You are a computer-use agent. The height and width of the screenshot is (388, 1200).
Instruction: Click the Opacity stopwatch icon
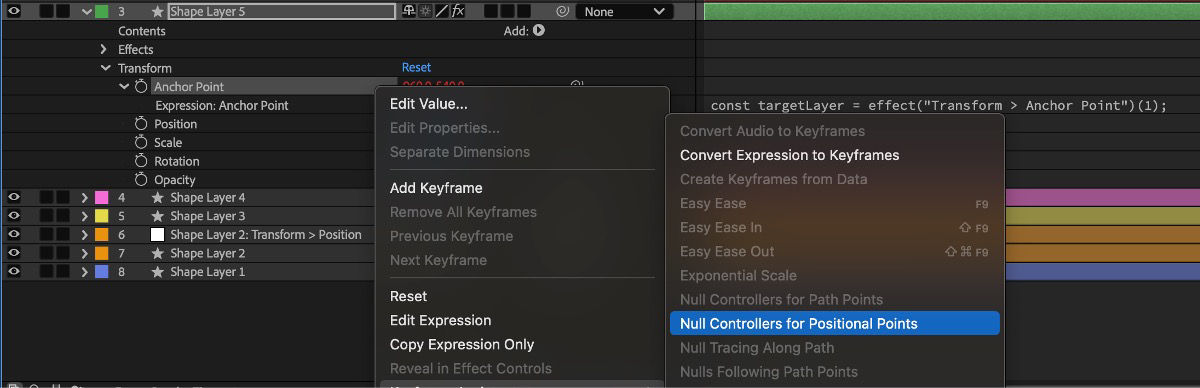(x=141, y=180)
